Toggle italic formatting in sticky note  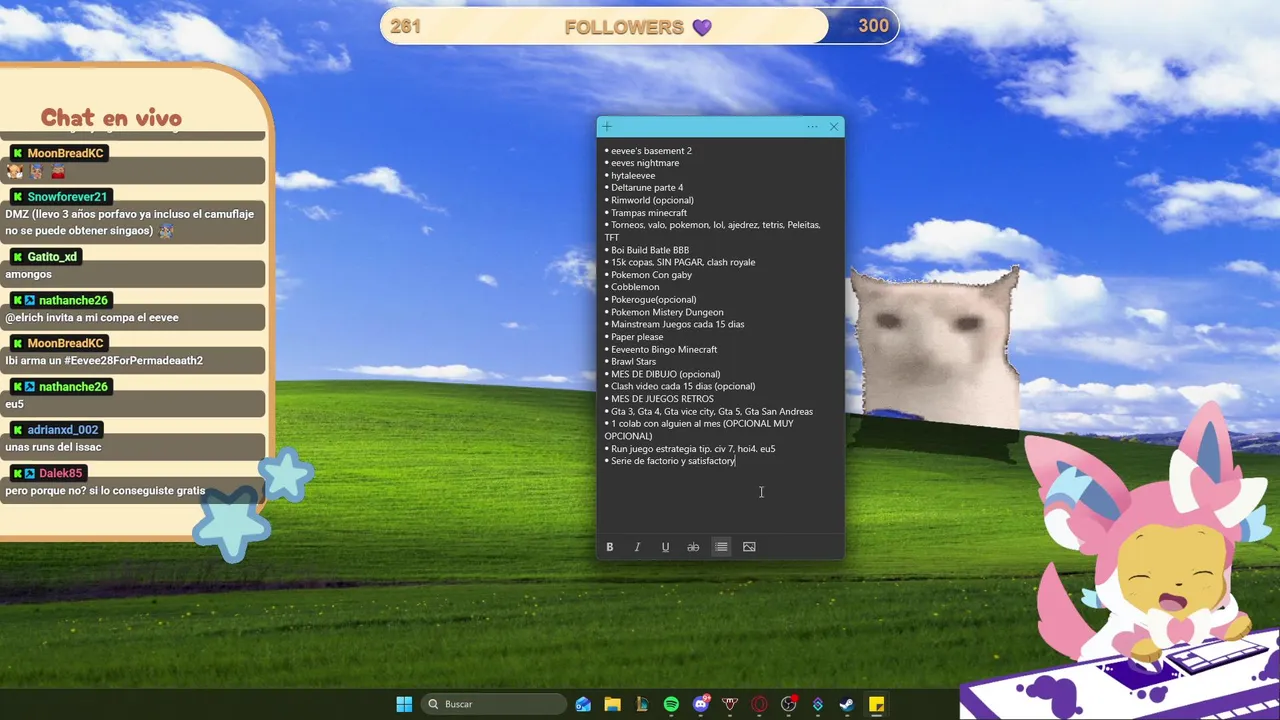pyautogui.click(x=637, y=547)
